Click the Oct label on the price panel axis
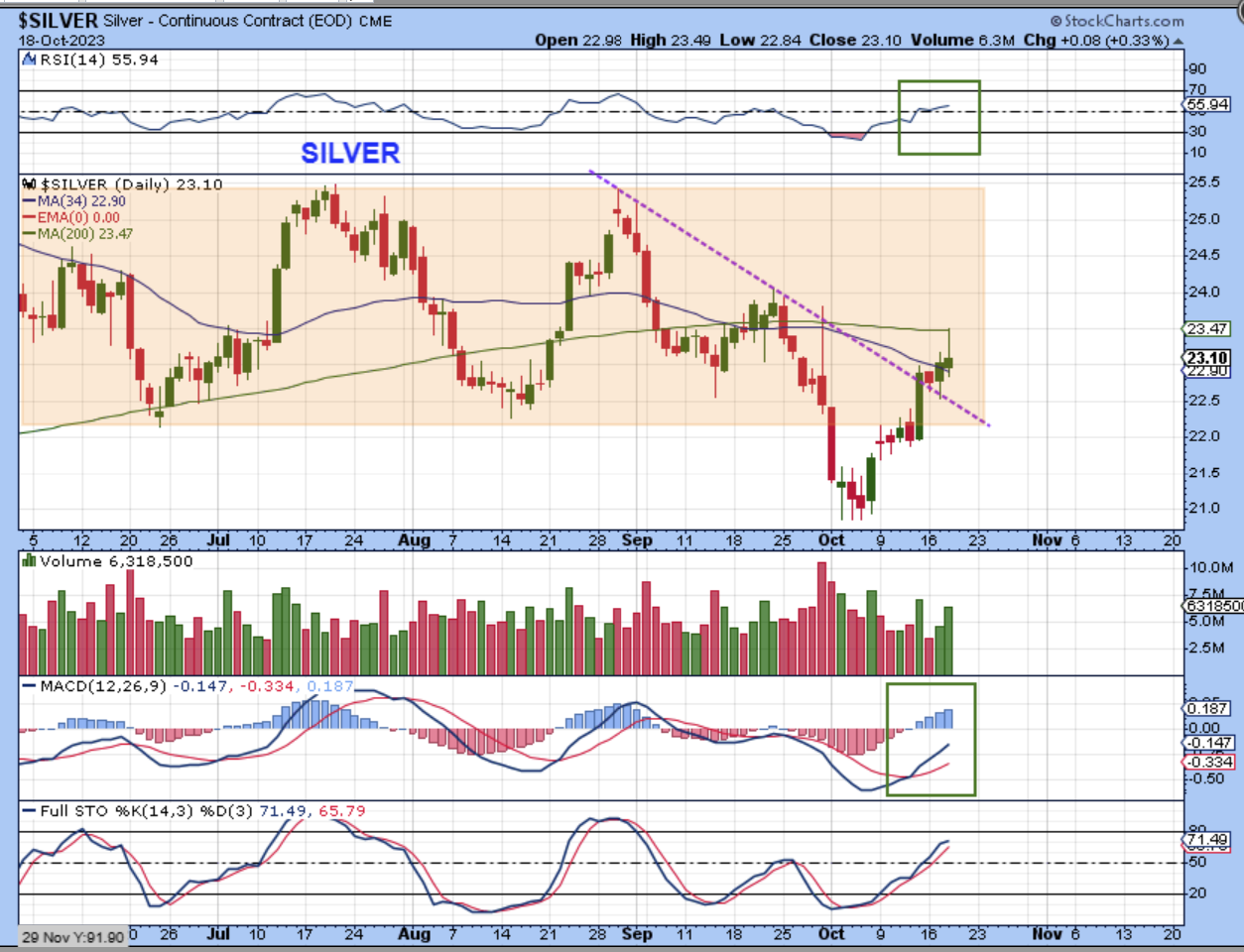The width and height of the screenshot is (1244, 952). pyautogui.click(x=831, y=540)
